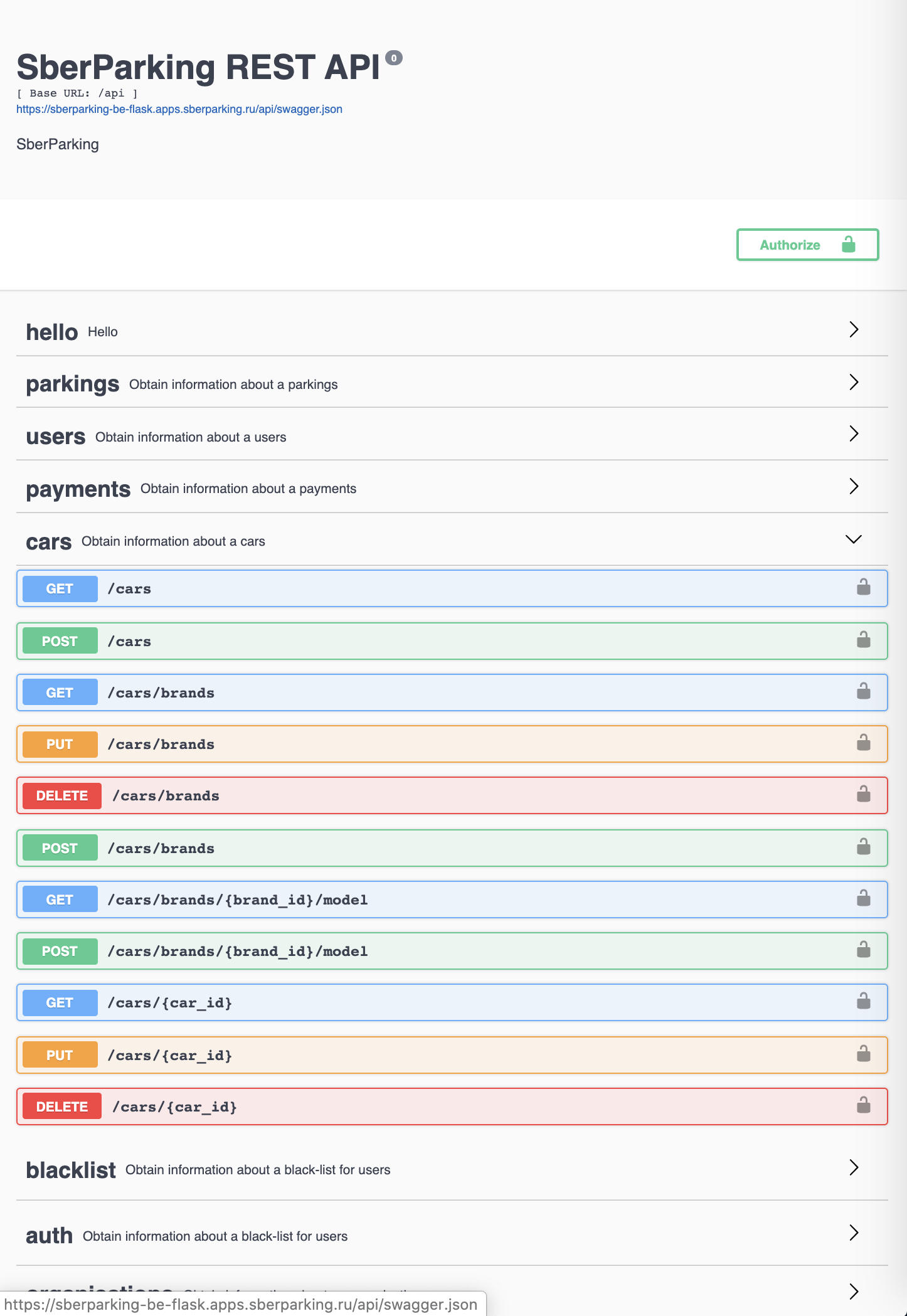Expand the blacklist section arrow
Screen dimensions: 907x1316
853,1168
